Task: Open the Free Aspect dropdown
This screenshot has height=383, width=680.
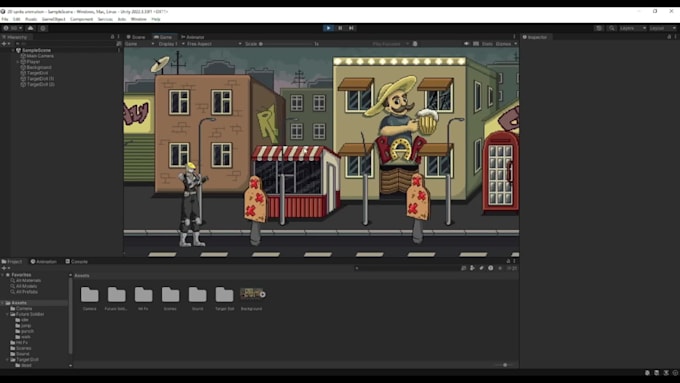Action: pyautogui.click(x=214, y=44)
